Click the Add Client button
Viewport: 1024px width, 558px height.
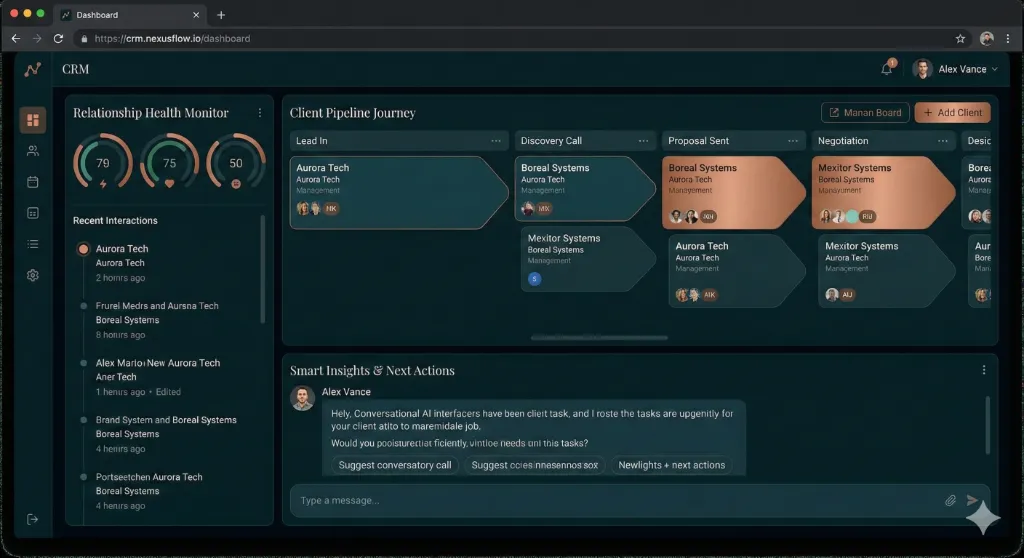point(952,113)
